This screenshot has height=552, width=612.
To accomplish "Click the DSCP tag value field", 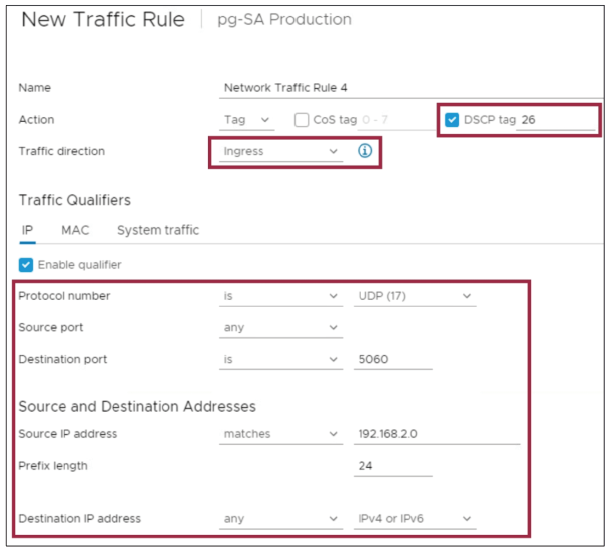I will 555,120.
